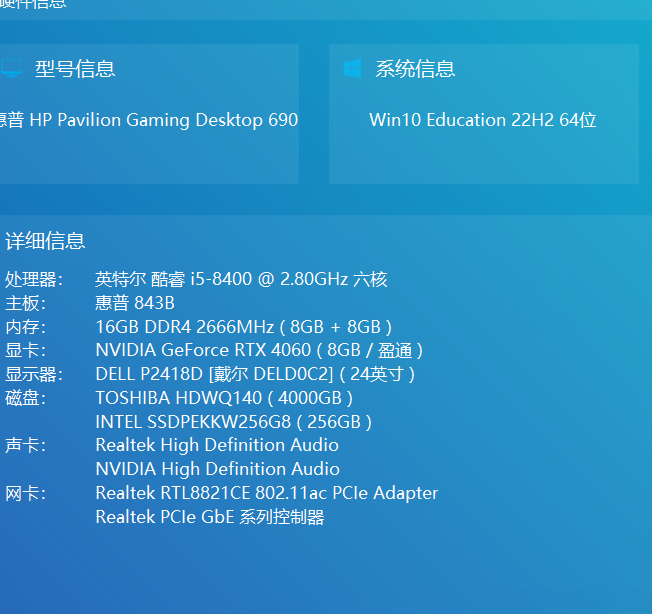This screenshot has width=652, height=614.
Task: Click the 处理器 label
Action: pos(34,279)
